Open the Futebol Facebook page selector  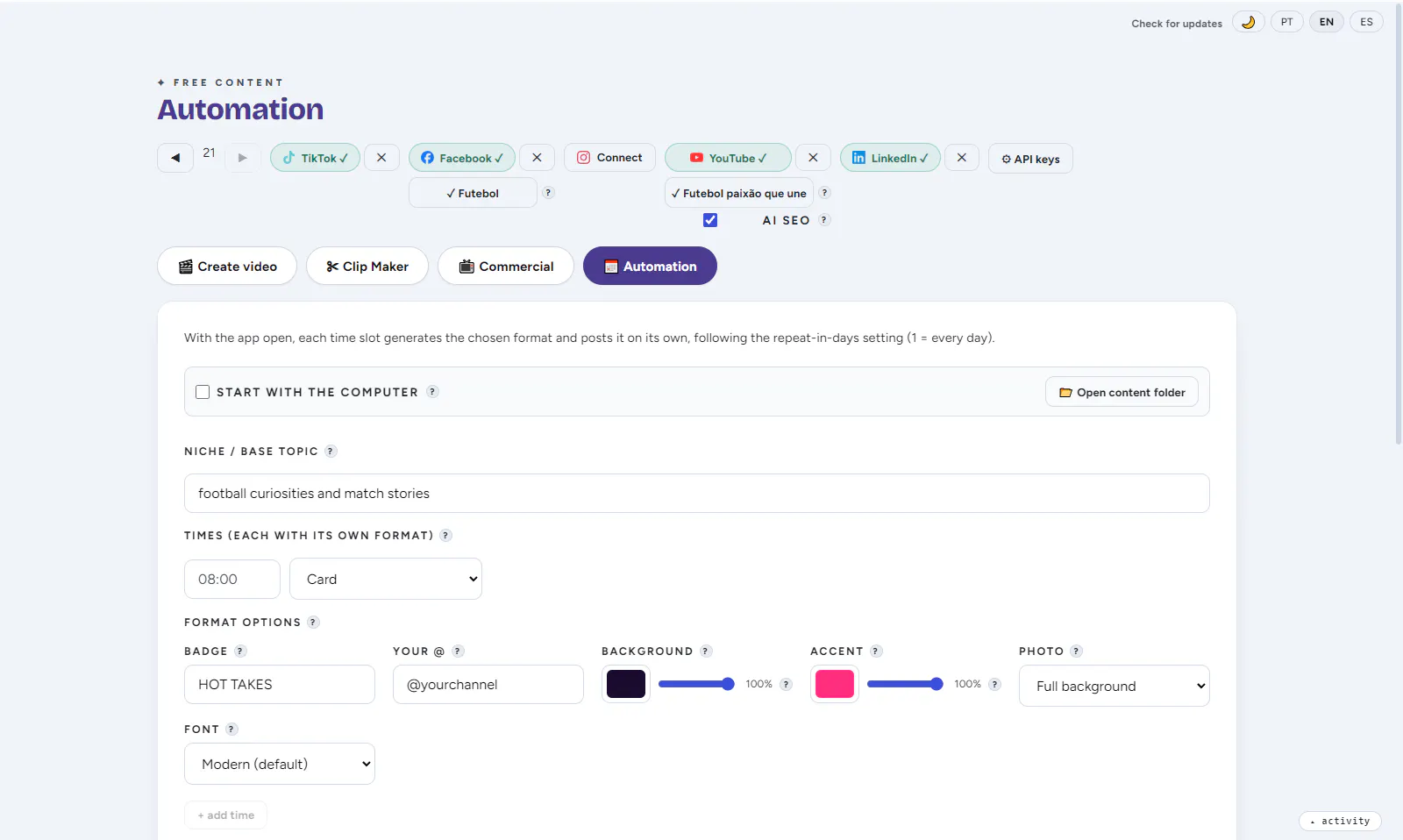(473, 193)
